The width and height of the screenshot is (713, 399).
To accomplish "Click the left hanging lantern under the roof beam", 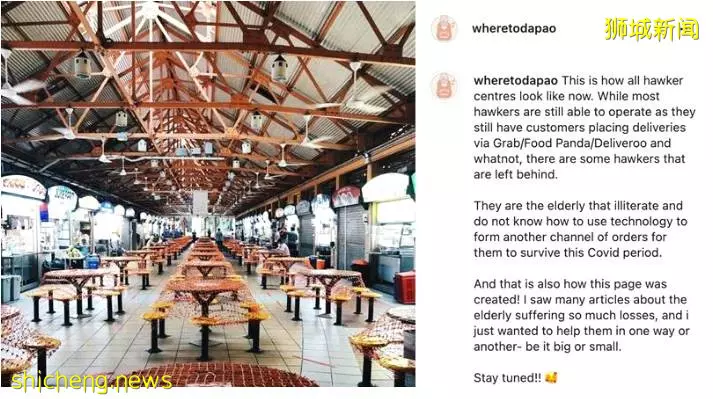I will [82, 65].
